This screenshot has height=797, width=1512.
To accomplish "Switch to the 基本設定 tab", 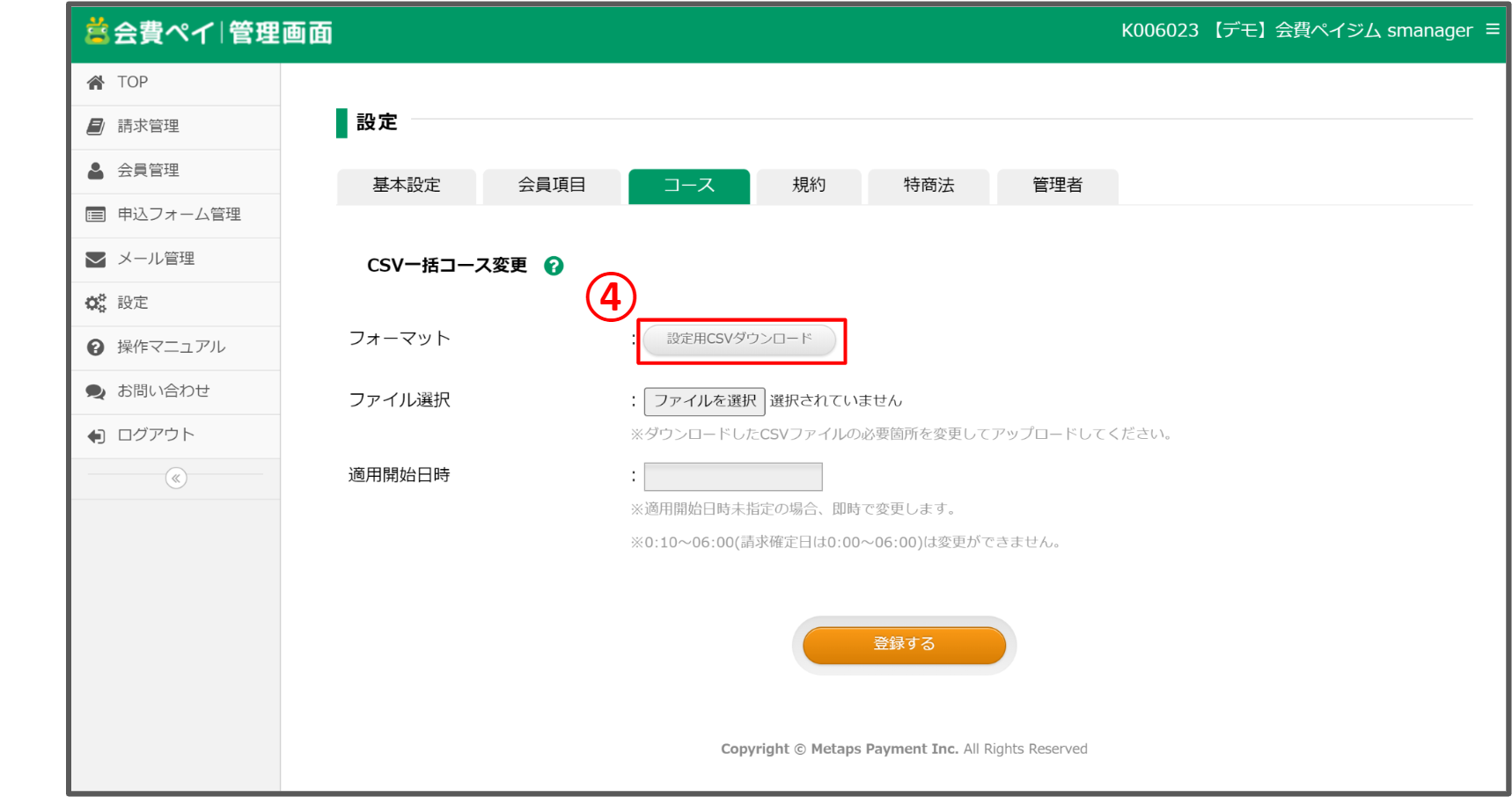I will tap(407, 186).
